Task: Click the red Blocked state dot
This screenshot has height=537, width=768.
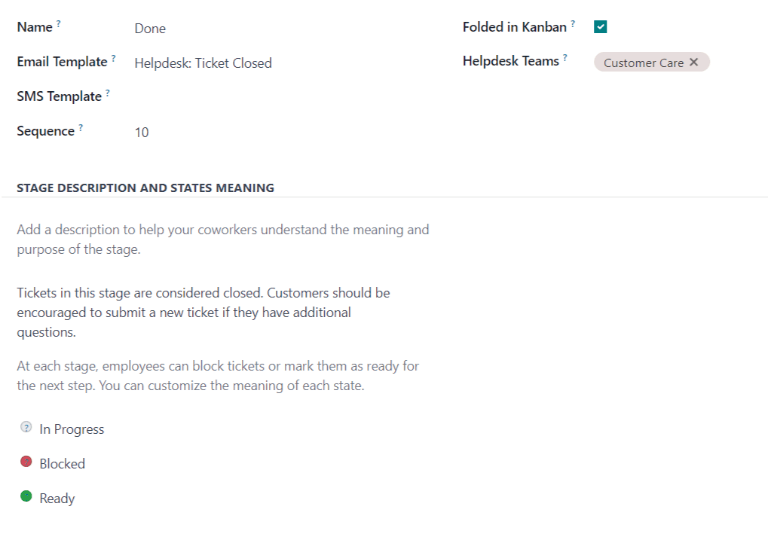Action: pyautogui.click(x=26, y=462)
